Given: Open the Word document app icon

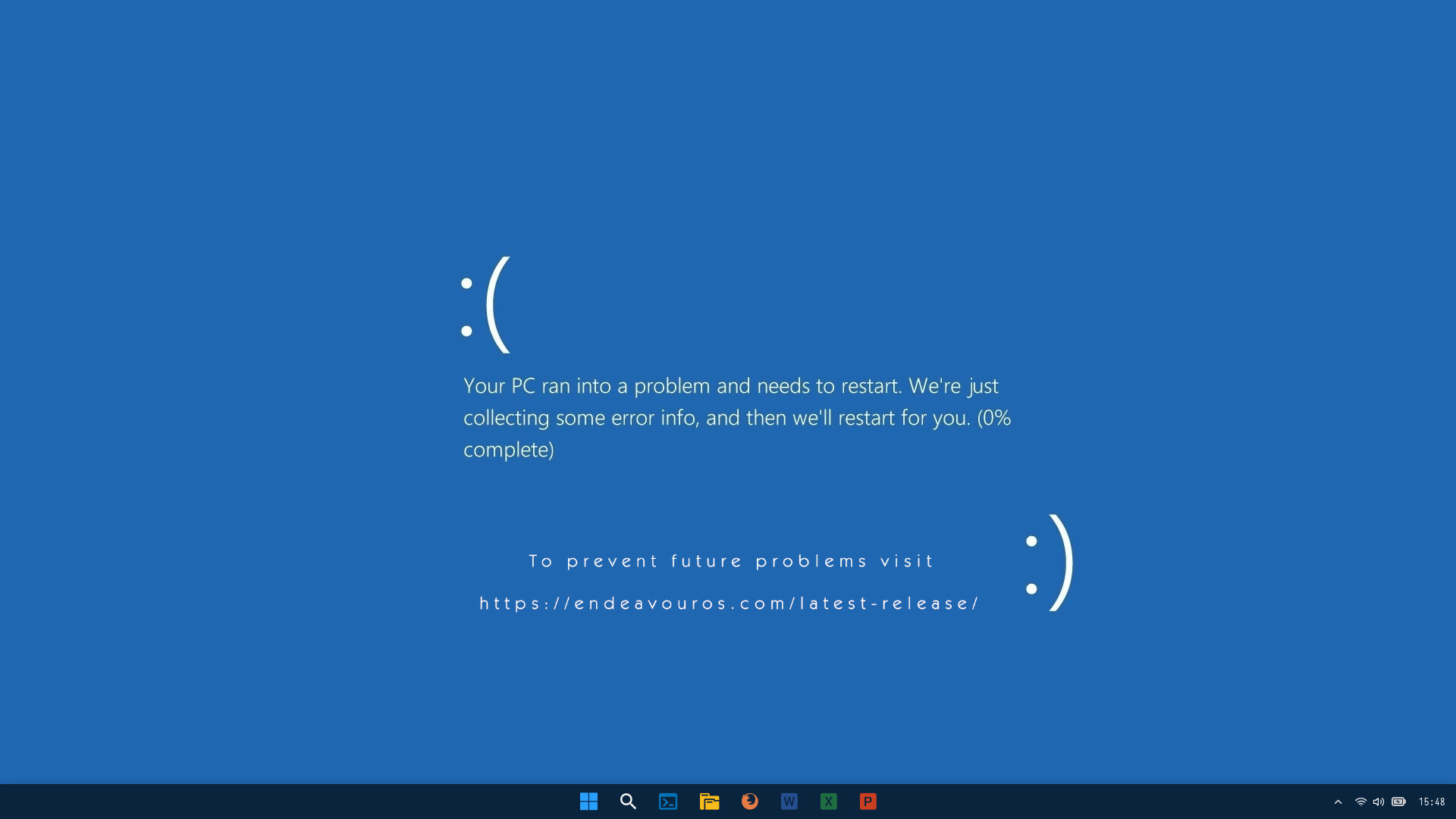Looking at the screenshot, I should [x=789, y=802].
